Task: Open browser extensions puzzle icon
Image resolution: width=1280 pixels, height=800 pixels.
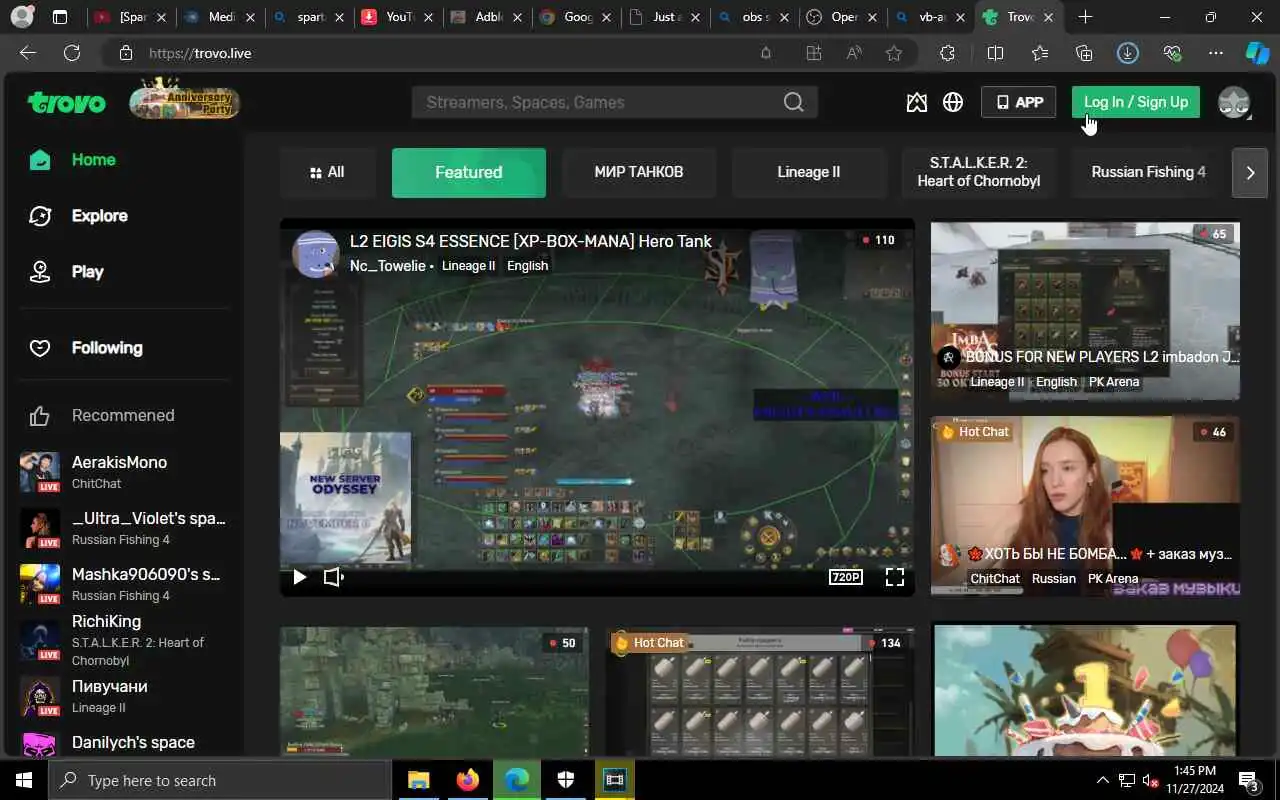Action: click(947, 53)
